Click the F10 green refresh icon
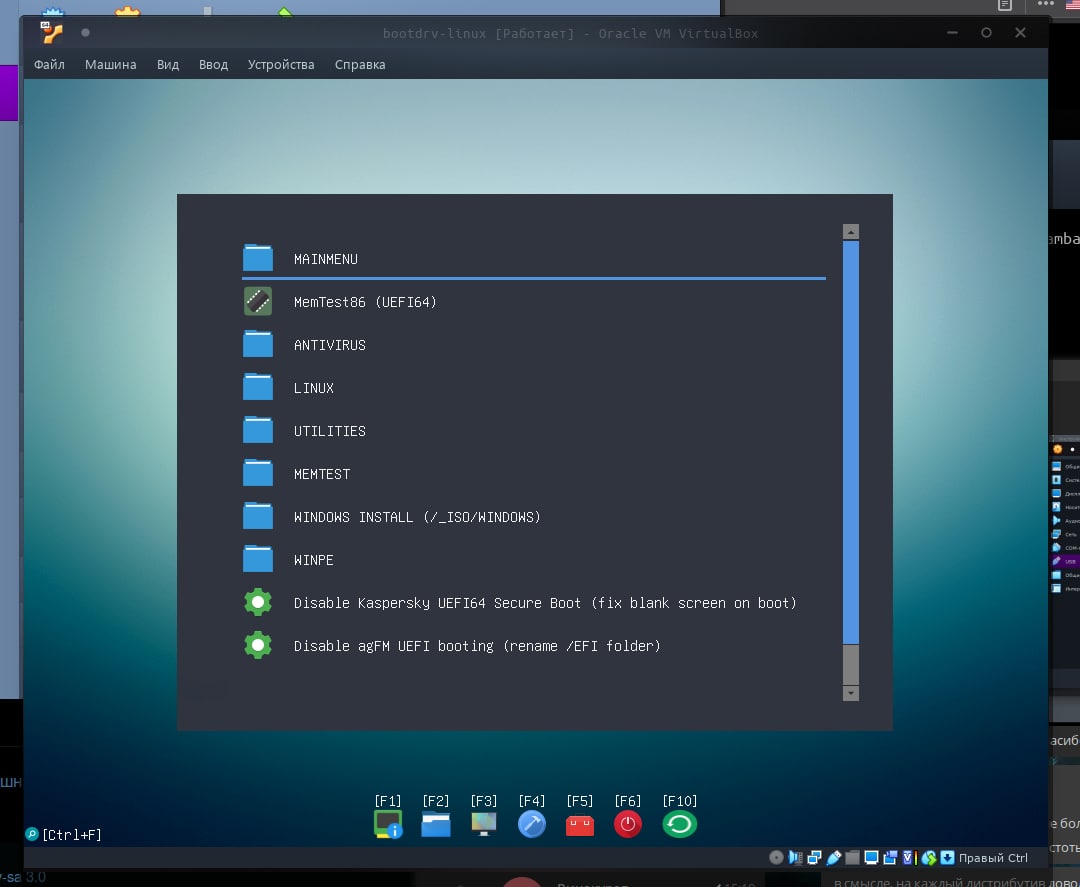The image size is (1080, 887). click(x=679, y=824)
